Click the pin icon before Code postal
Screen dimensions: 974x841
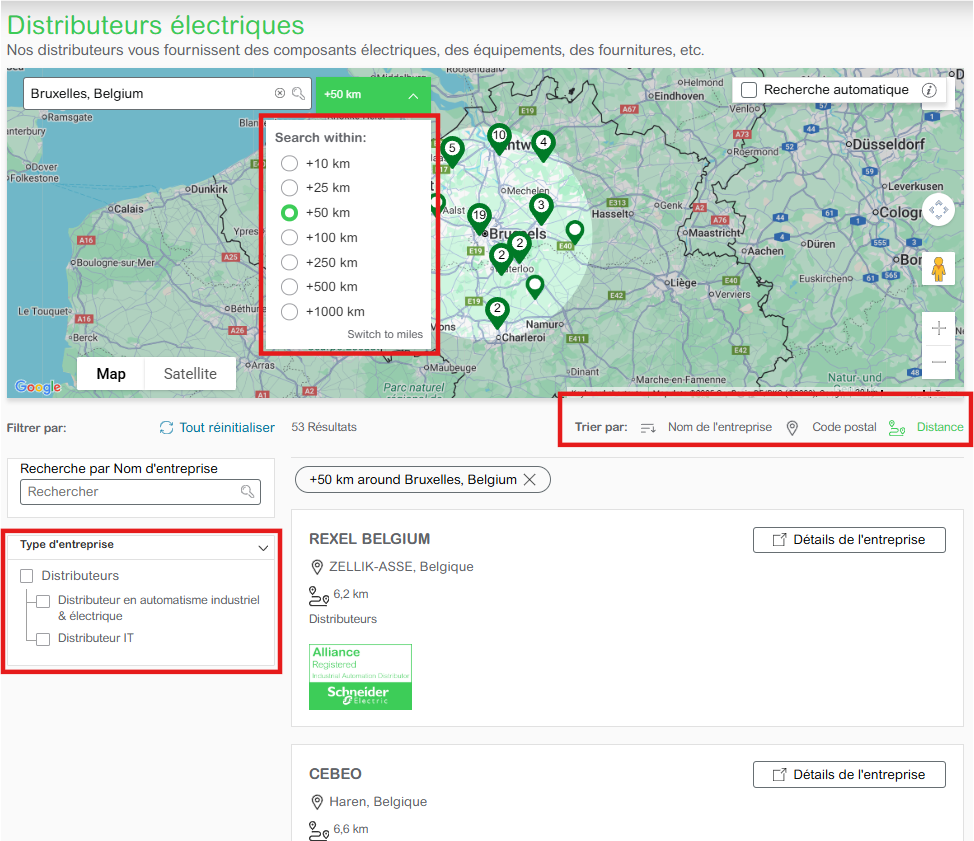(792, 427)
